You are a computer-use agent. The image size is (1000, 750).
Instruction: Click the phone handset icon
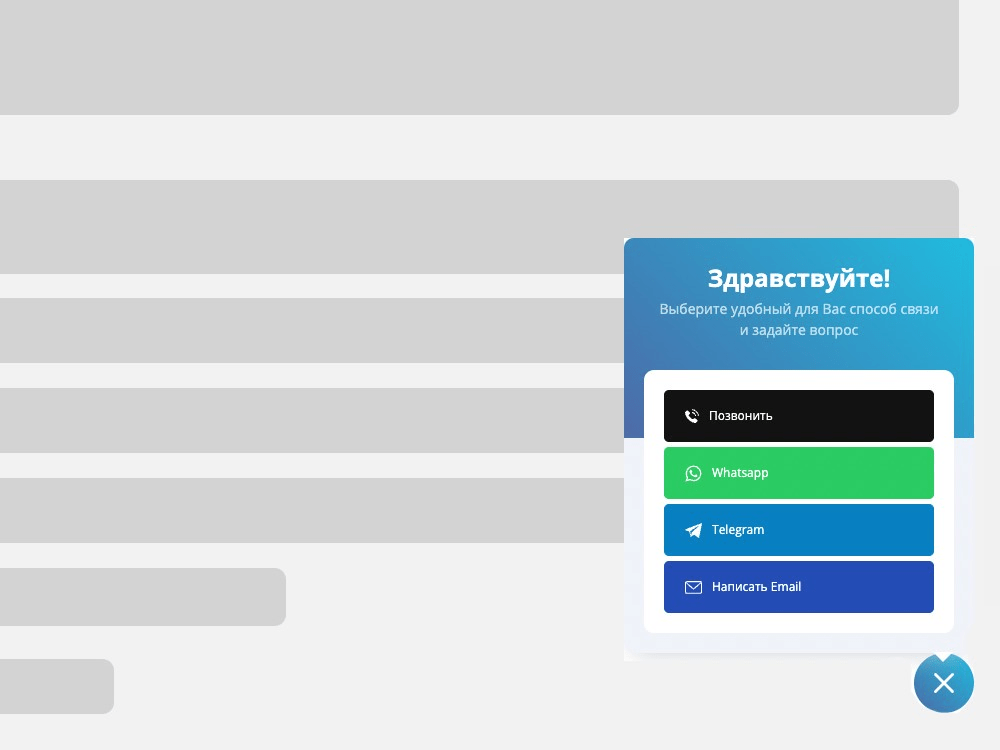click(692, 416)
